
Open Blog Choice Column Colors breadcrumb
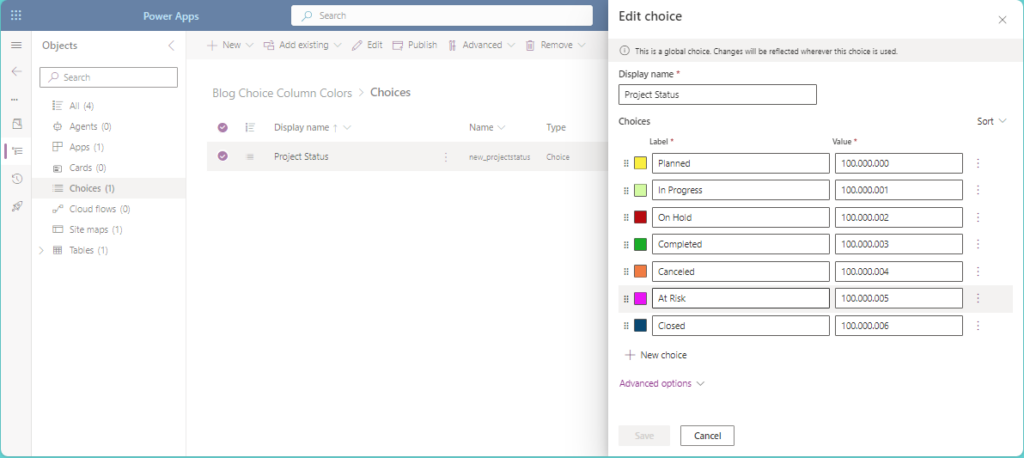[x=282, y=93]
